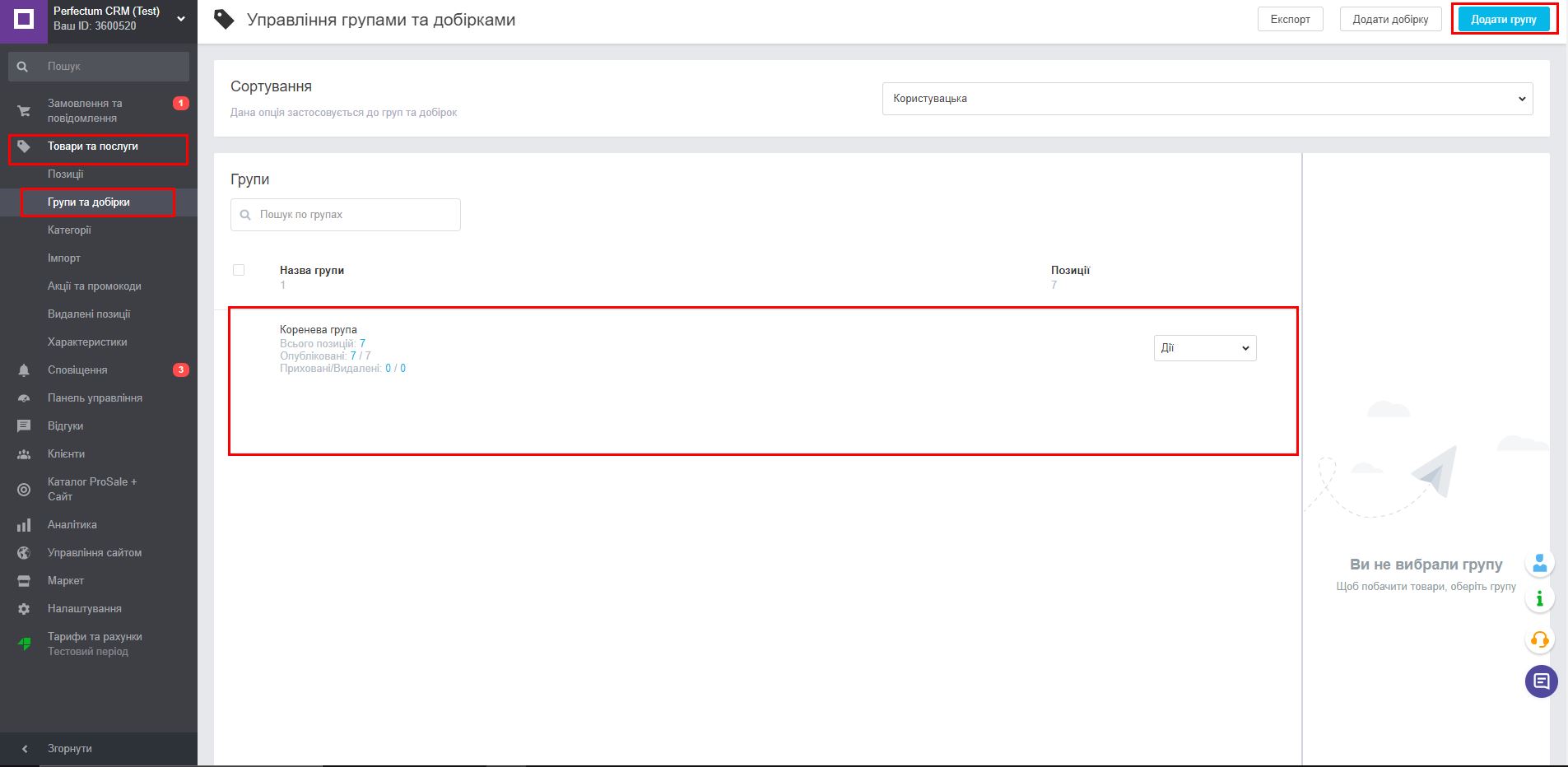Click the bell notifications icon in sidebar
This screenshot has width=1568, height=767.
(24, 370)
